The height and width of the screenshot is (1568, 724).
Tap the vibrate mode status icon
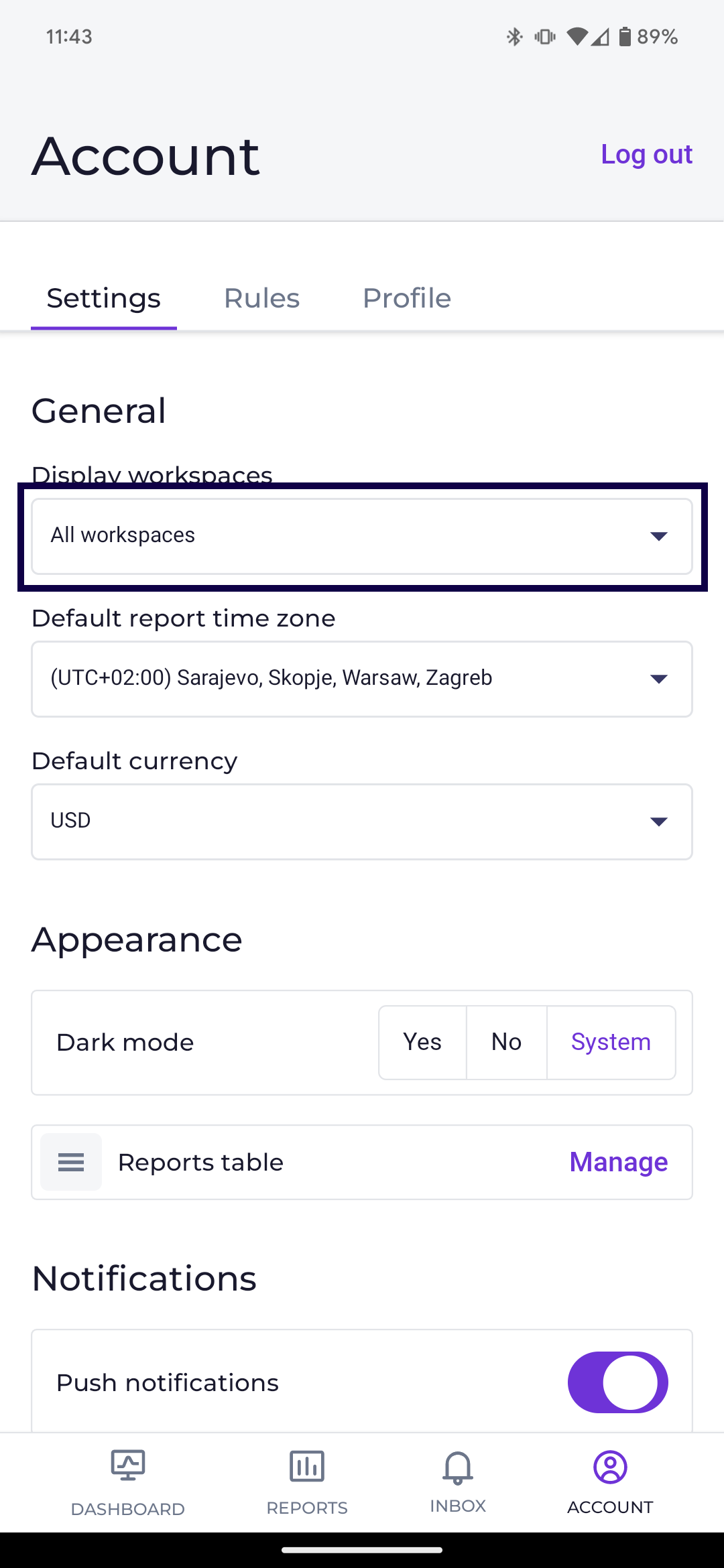point(544,37)
